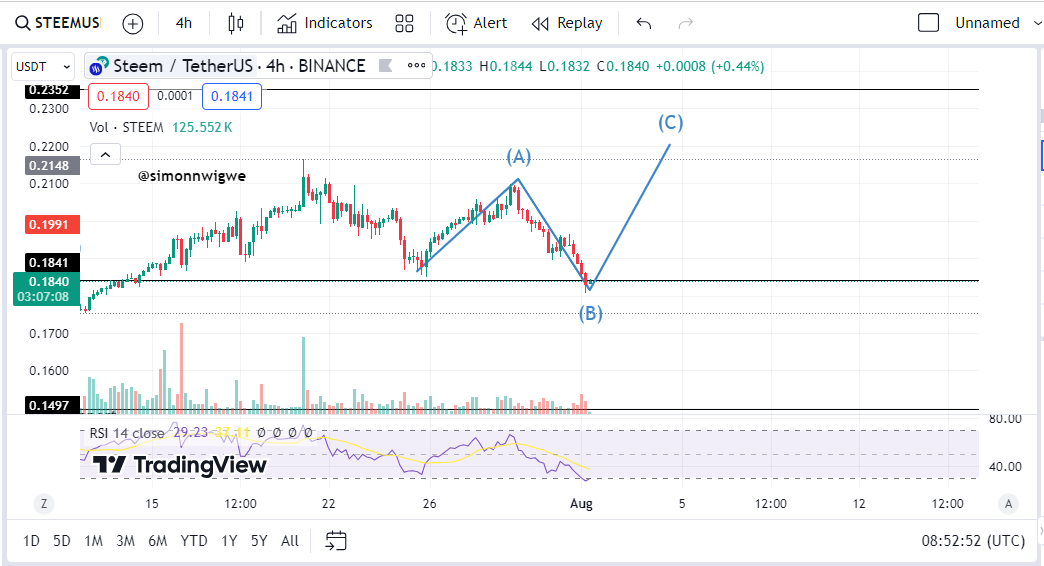
Task: Select the (C) wave label
Action: (x=670, y=123)
